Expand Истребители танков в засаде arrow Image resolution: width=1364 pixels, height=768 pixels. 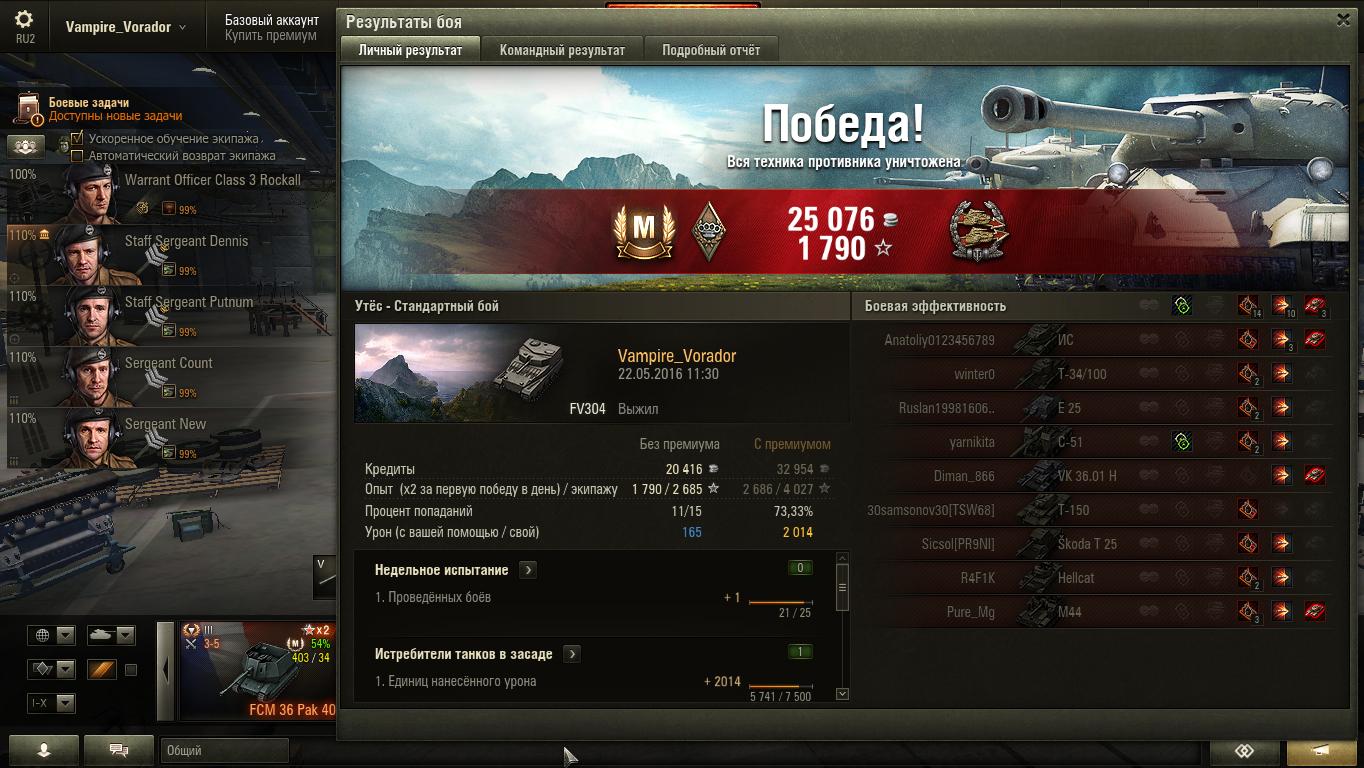click(x=571, y=654)
